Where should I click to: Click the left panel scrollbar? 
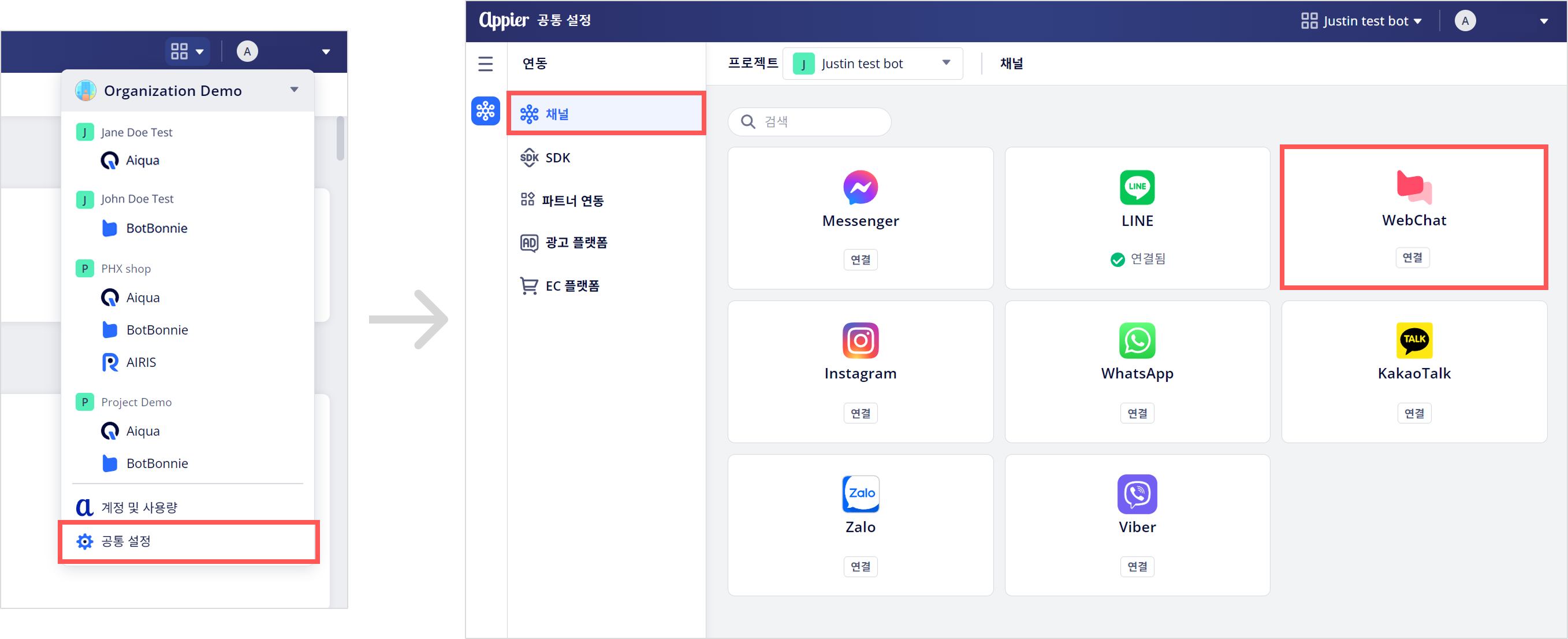pos(340,138)
